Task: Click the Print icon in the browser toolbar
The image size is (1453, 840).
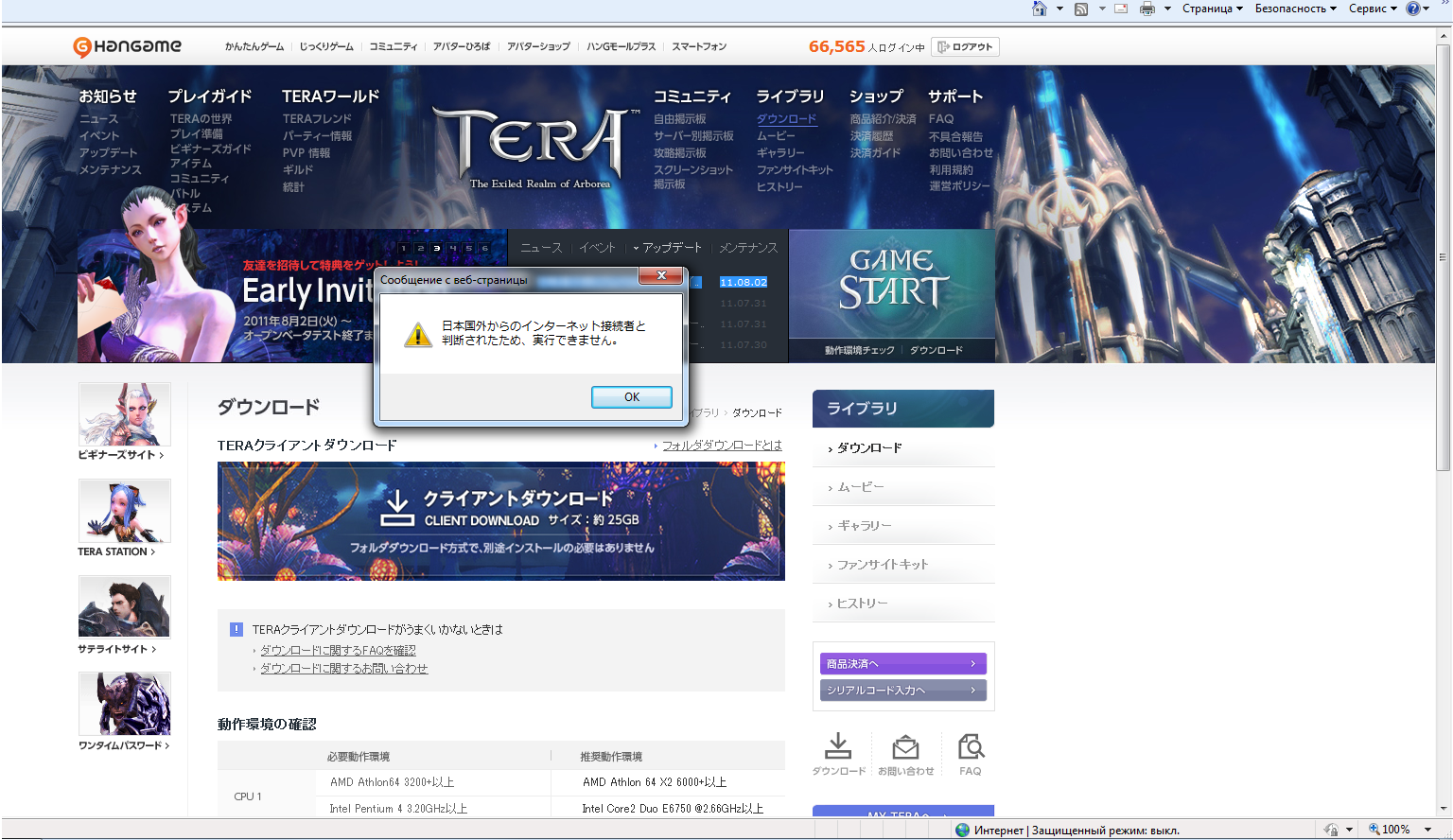Action: 1147,9
